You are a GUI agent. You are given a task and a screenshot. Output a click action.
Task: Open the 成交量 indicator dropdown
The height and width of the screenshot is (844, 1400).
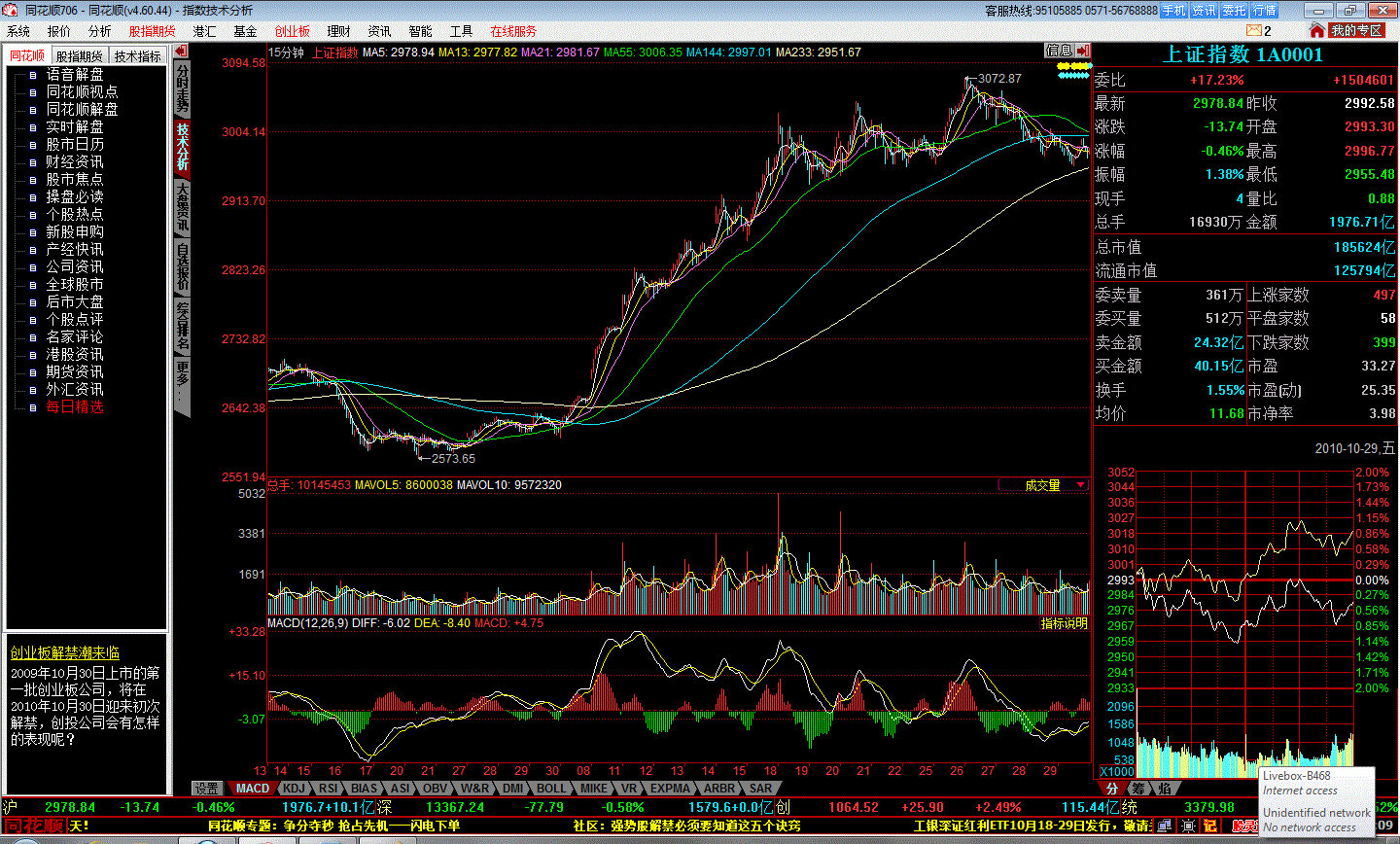coord(1043,484)
